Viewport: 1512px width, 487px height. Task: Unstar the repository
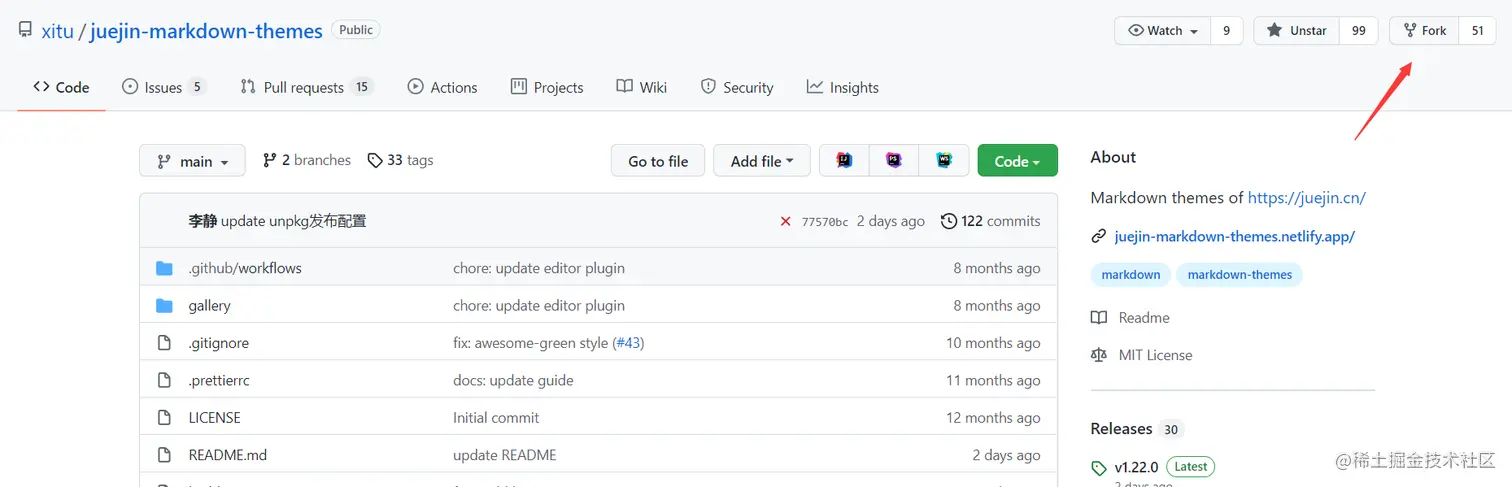[x=1296, y=30]
